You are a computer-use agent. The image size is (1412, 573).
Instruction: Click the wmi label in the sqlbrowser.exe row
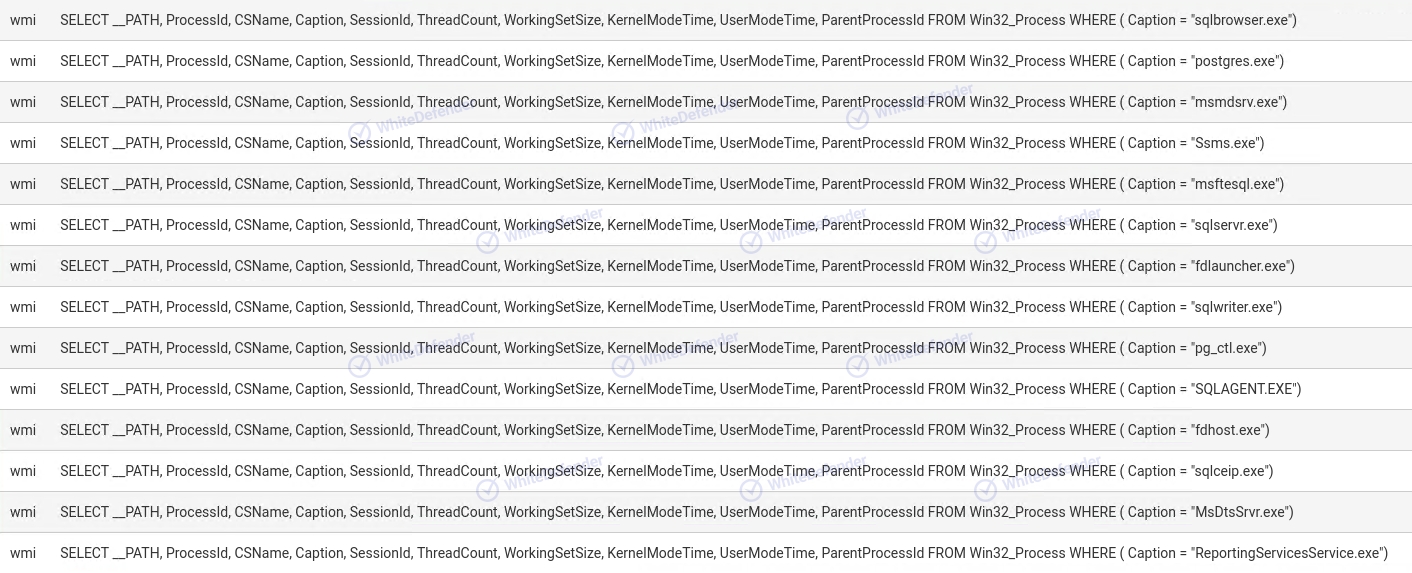coord(23,20)
